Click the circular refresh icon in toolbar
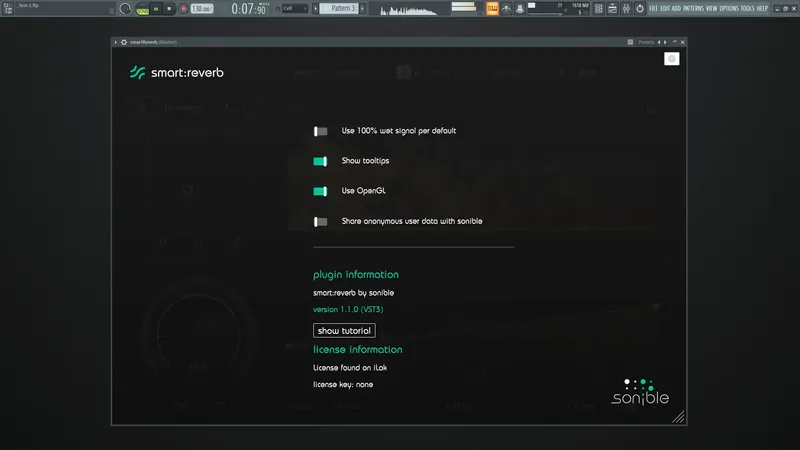Image resolution: width=800 pixels, height=450 pixels. click(x=639, y=9)
